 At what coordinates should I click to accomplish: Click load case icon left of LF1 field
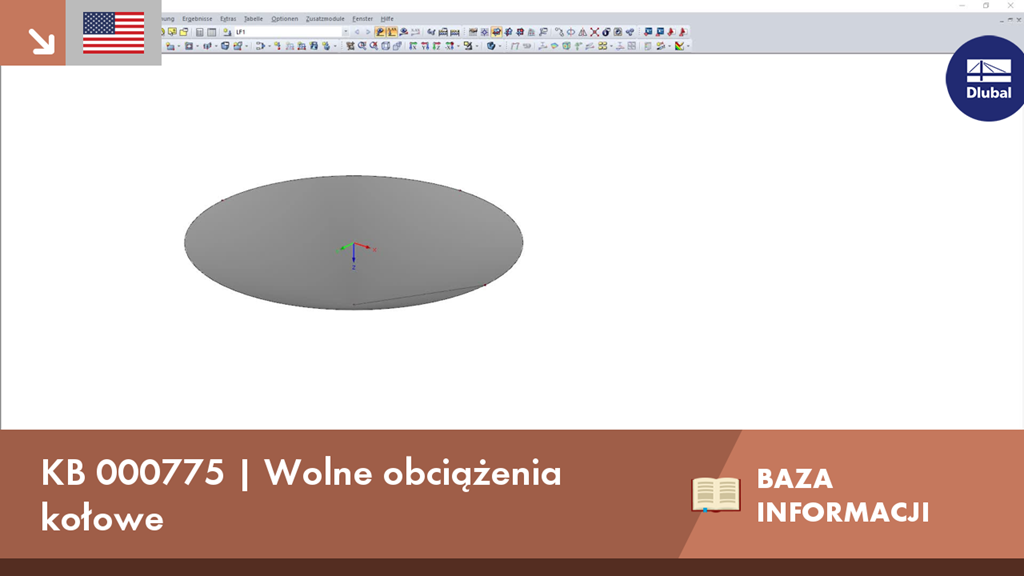[x=227, y=32]
